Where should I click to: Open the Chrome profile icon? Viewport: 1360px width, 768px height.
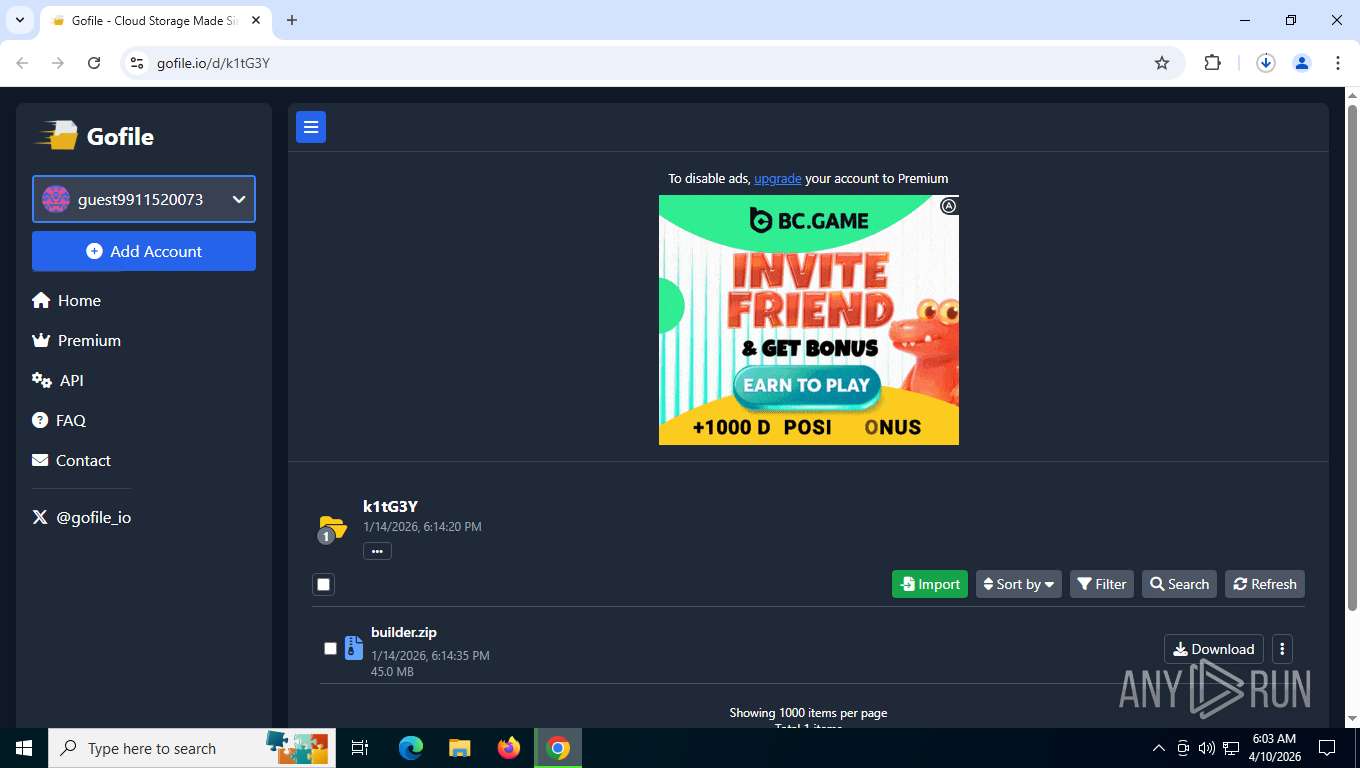point(1302,63)
